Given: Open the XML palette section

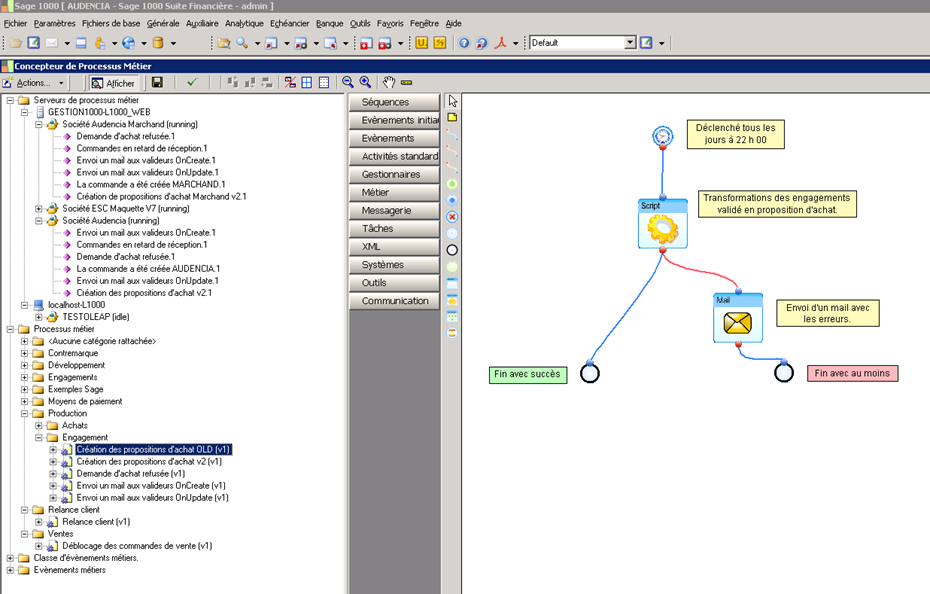Looking at the screenshot, I should point(394,247).
